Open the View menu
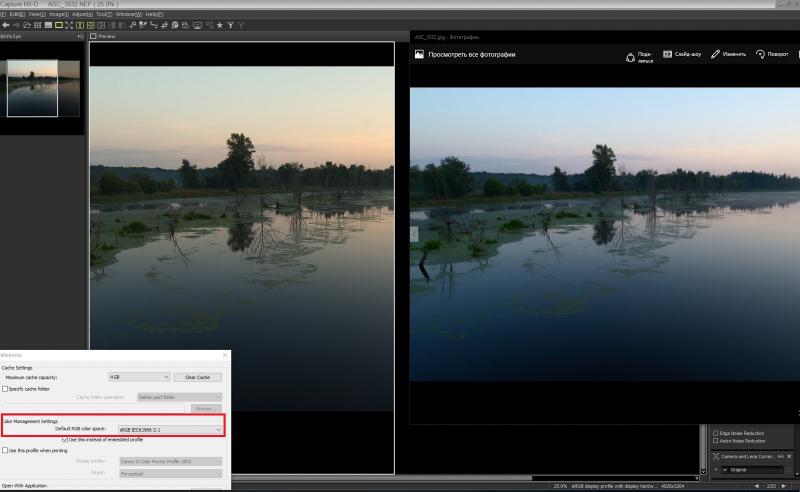Viewport: 800px width, 492px height. pyautogui.click(x=37, y=14)
